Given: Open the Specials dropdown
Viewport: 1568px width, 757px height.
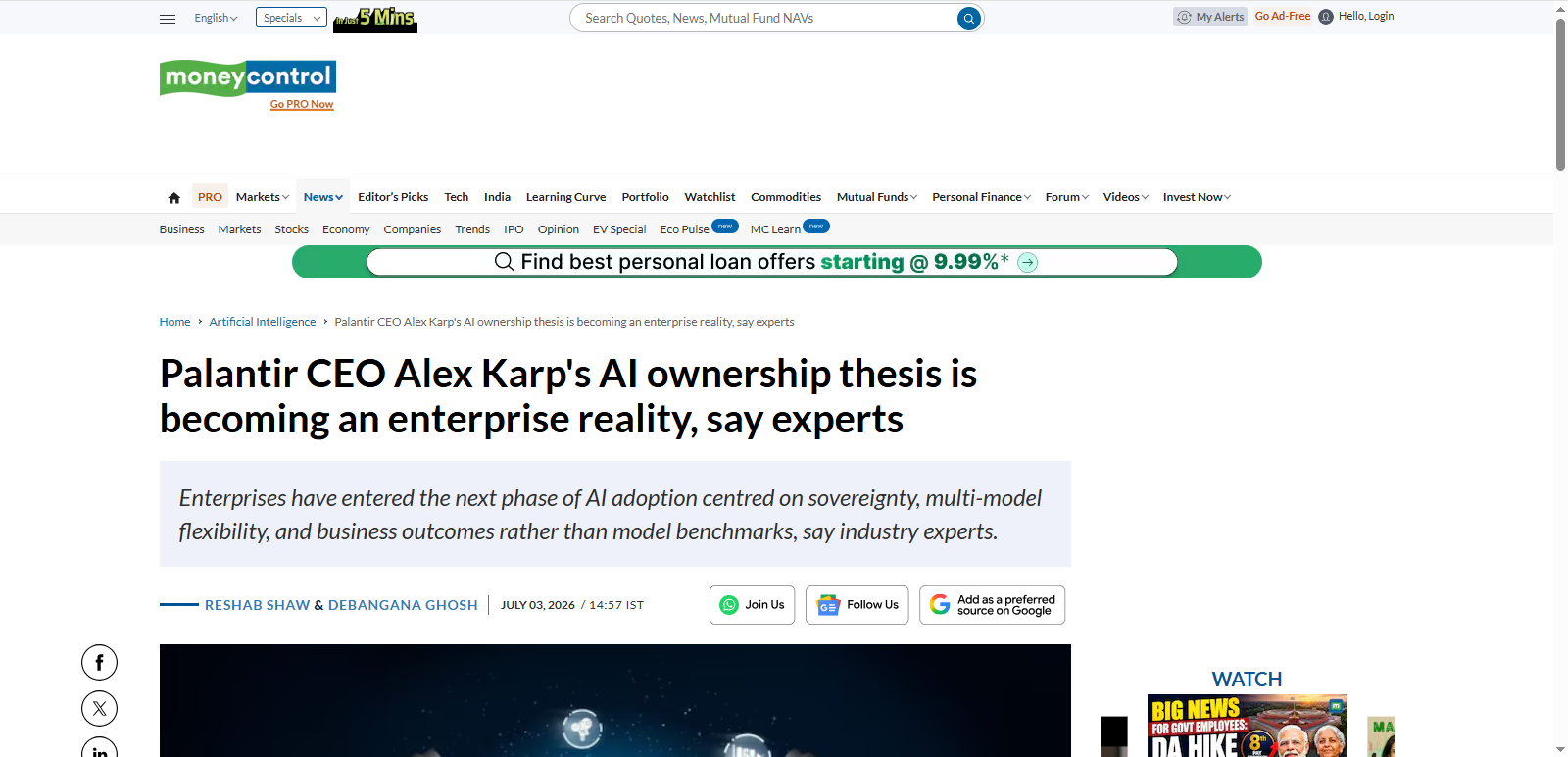Looking at the screenshot, I should click(291, 18).
